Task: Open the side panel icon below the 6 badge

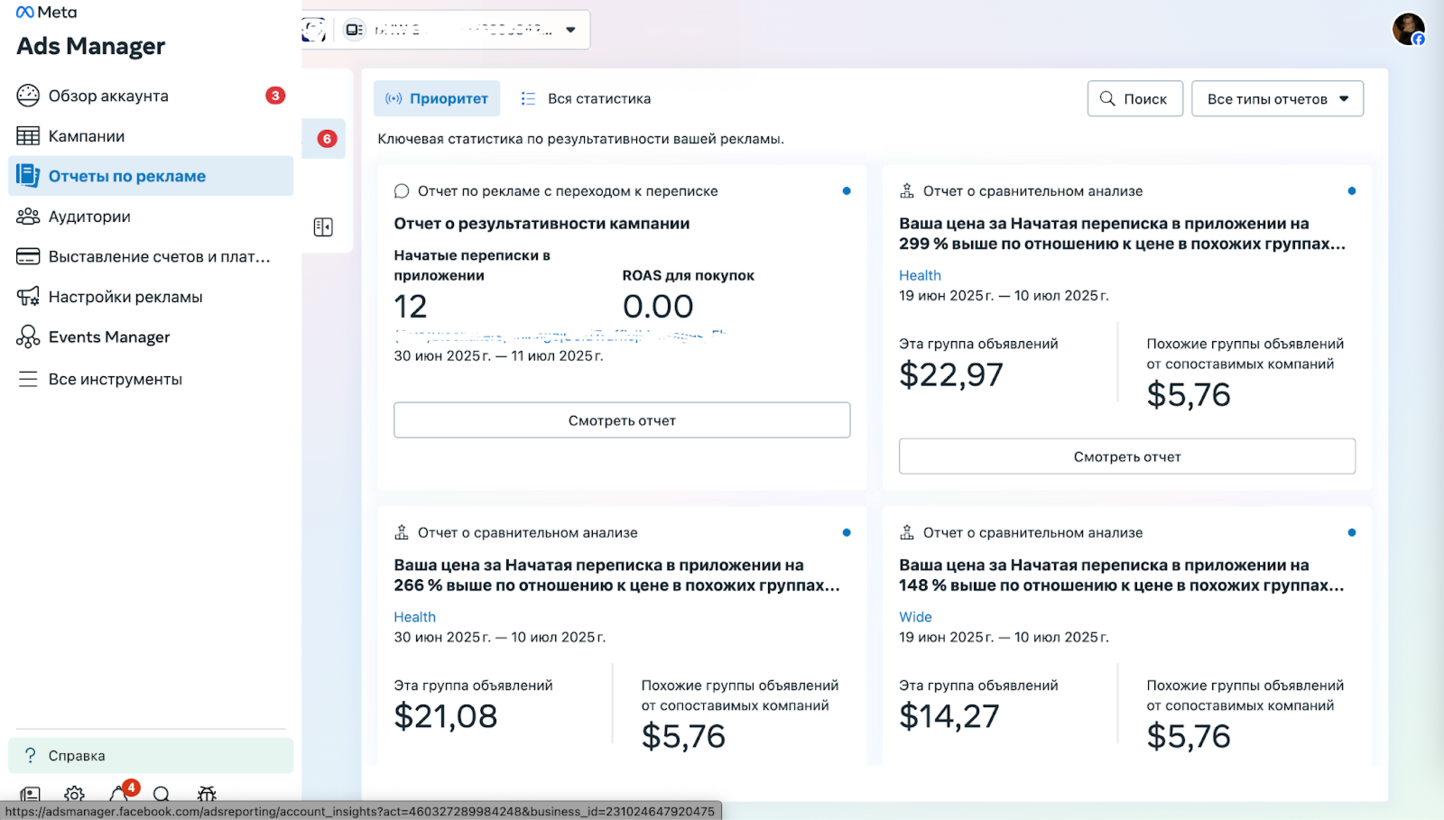Action: [x=323, y=227]
